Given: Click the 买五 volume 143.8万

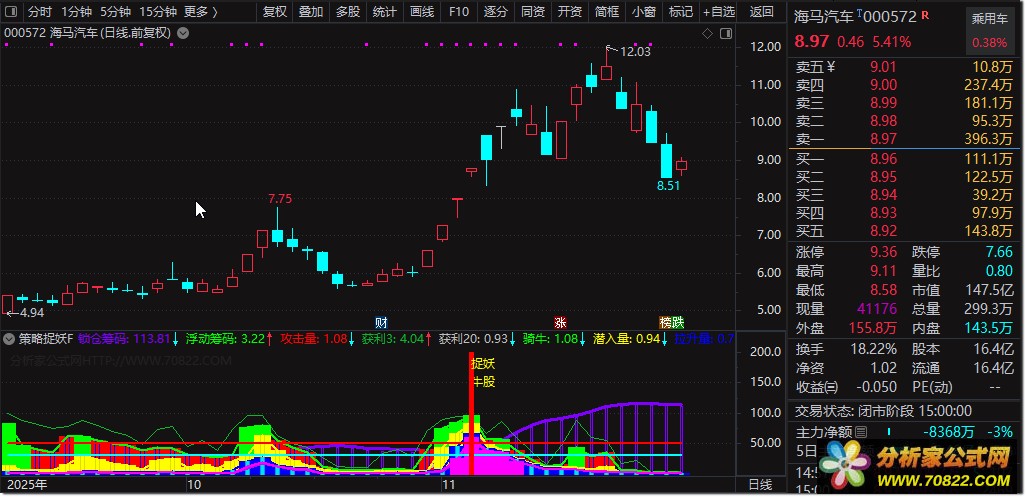Looking at the screenshot, I should click(x=988, y=230).
